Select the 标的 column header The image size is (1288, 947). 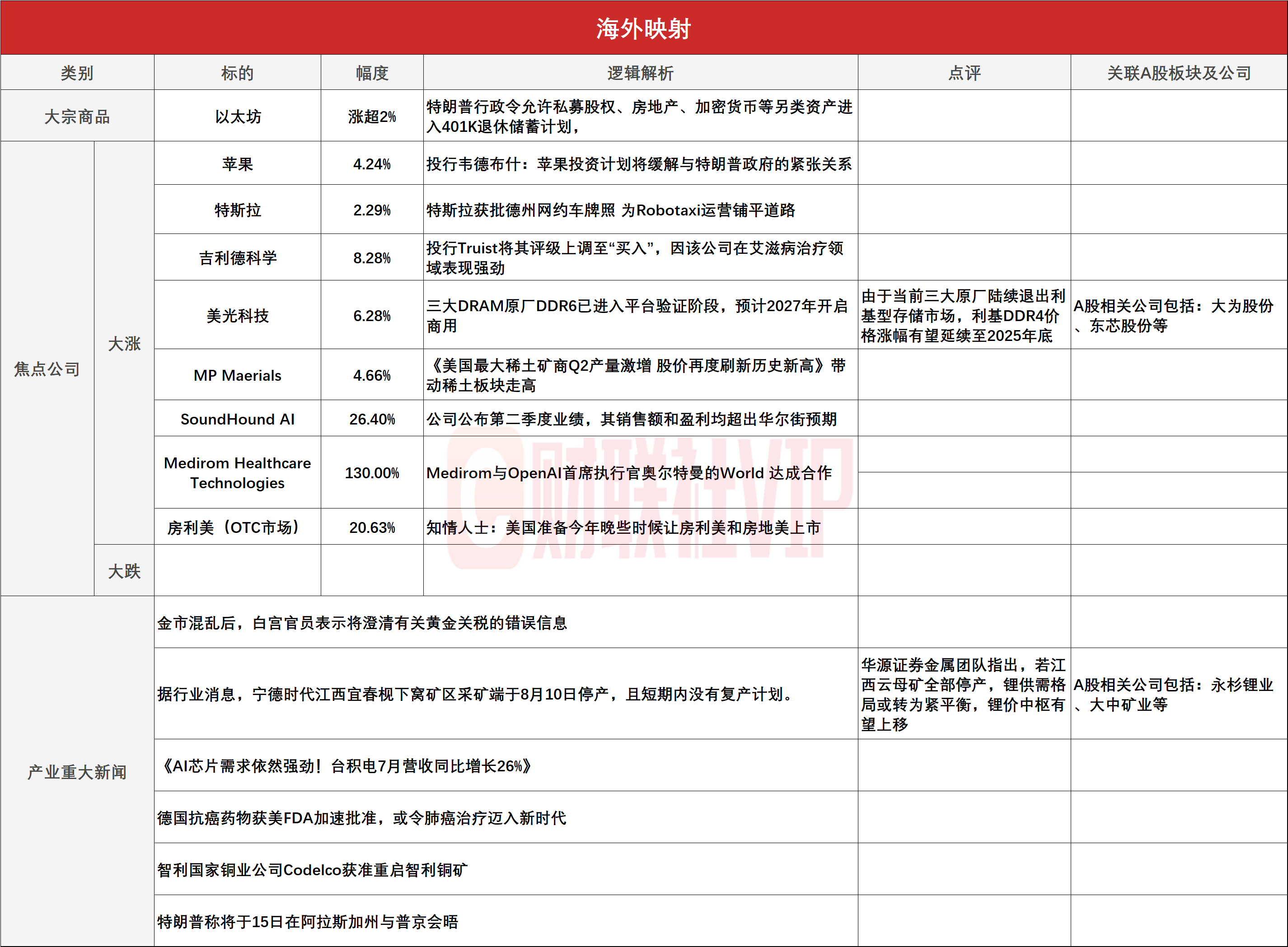238,73
